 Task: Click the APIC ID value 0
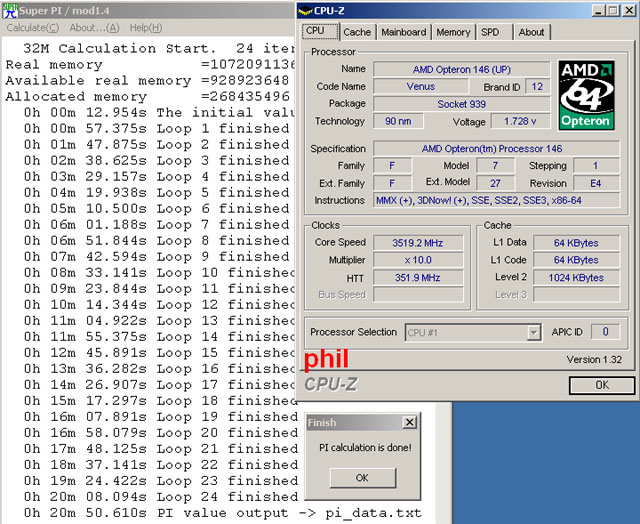(x=606, y=332)
